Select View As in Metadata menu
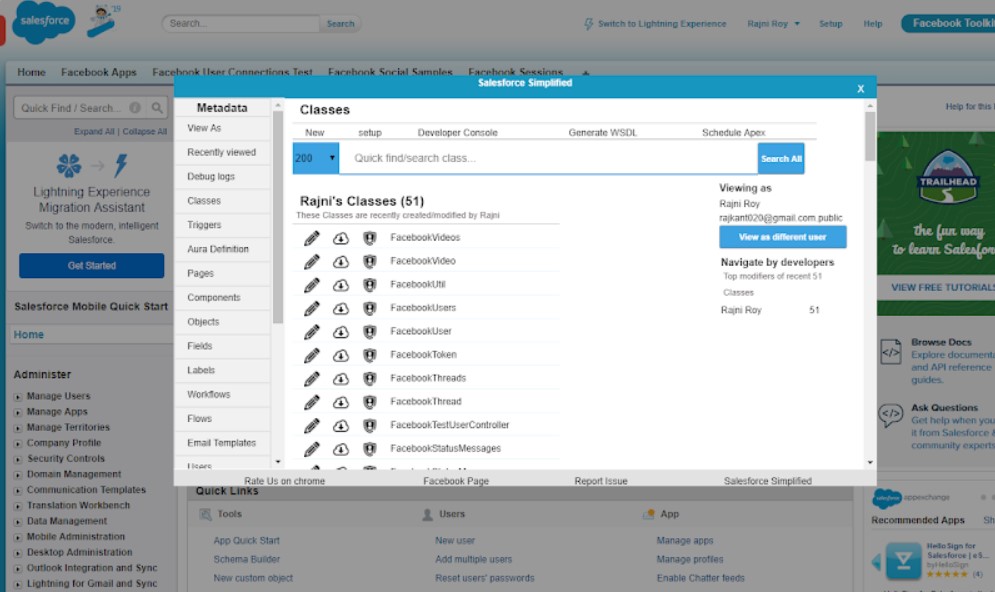This screenshot has width=995, height=592. point(223,128)
